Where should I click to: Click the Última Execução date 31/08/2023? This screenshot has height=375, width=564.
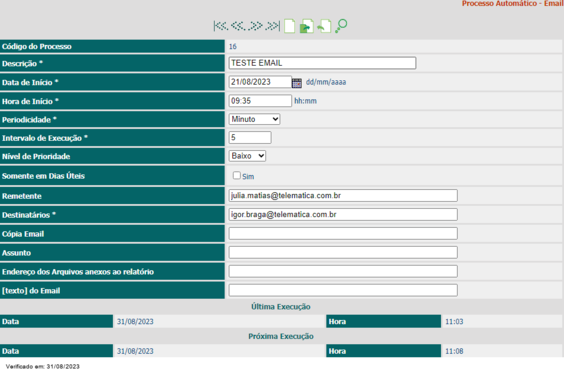tap(135, 321)
